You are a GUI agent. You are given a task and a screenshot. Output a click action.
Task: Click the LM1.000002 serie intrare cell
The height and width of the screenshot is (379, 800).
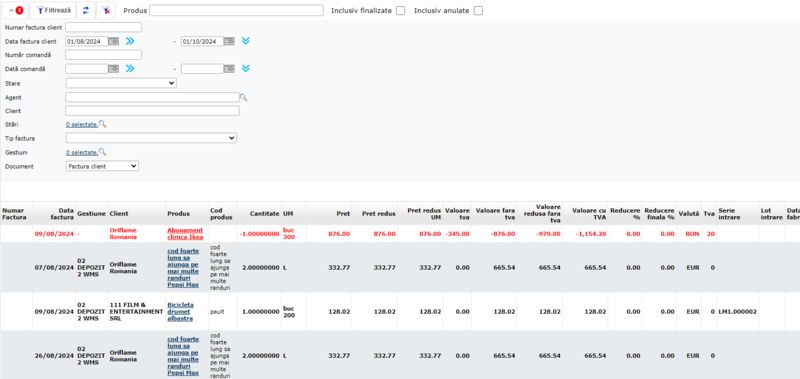tap(737, 312)
